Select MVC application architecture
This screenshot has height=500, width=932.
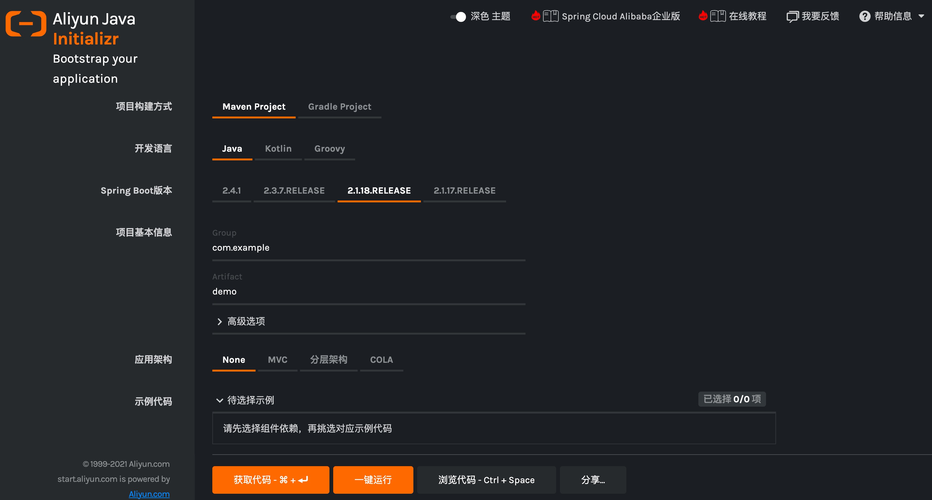coord(278,360)
